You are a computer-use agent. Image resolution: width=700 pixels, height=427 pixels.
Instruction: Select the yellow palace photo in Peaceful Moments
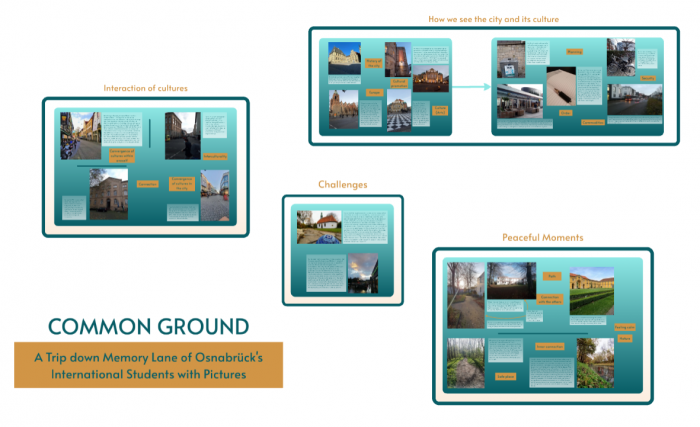pos(591,290)
